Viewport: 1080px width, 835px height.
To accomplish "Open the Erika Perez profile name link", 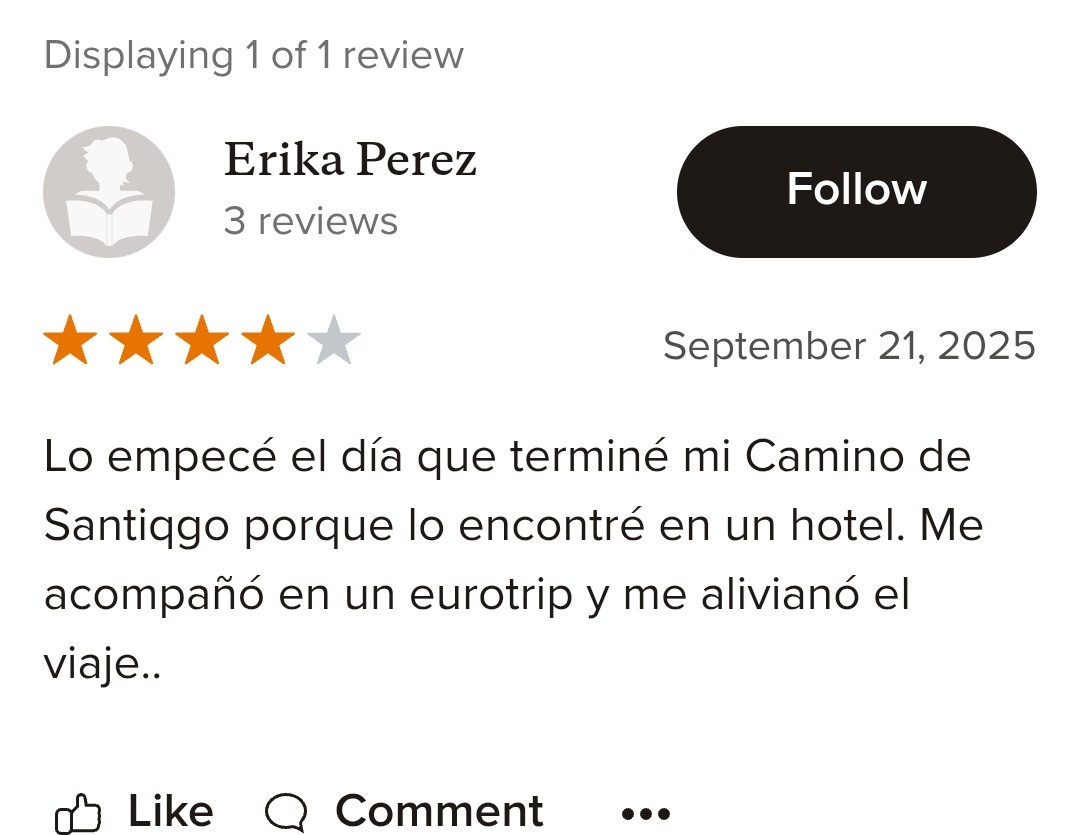I will [x=350, y=159].
